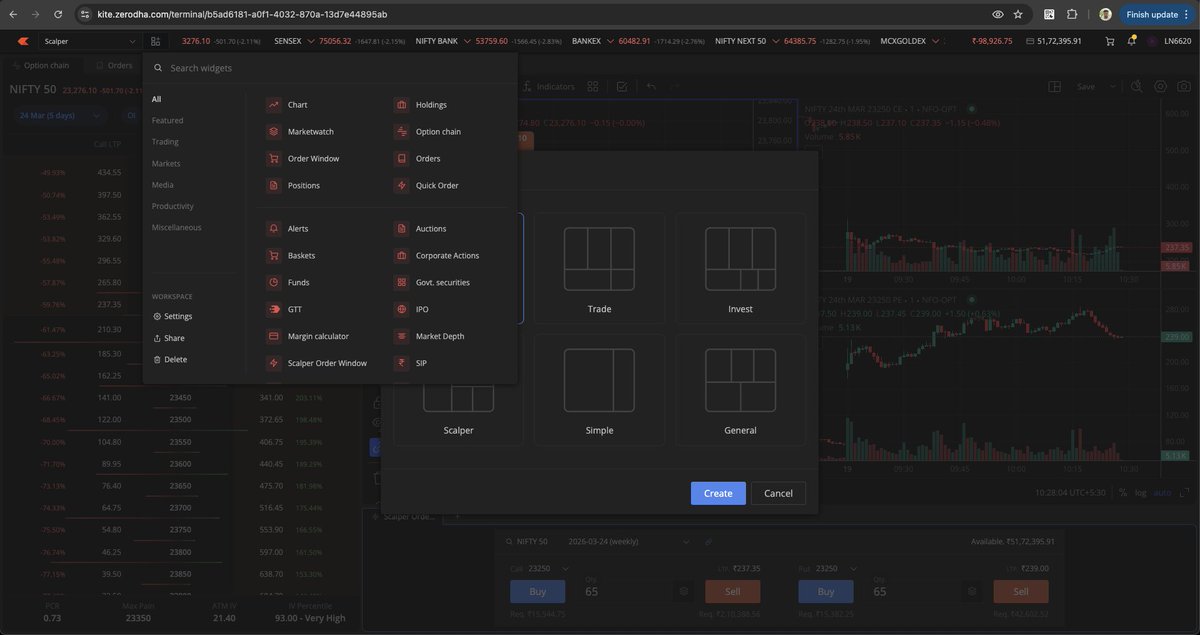Click the Call Buy button

[538, 592]
